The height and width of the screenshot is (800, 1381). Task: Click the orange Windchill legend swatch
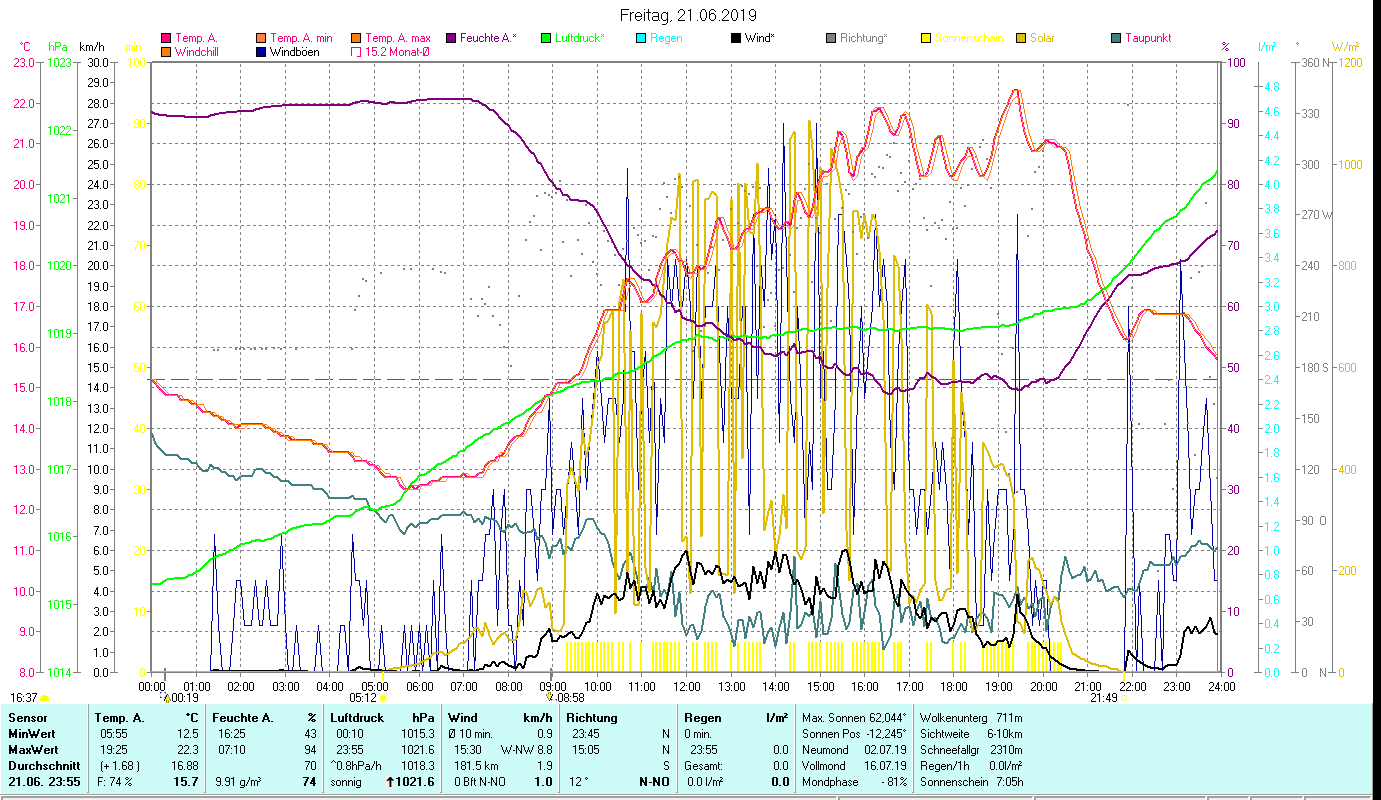coord(166,51)
